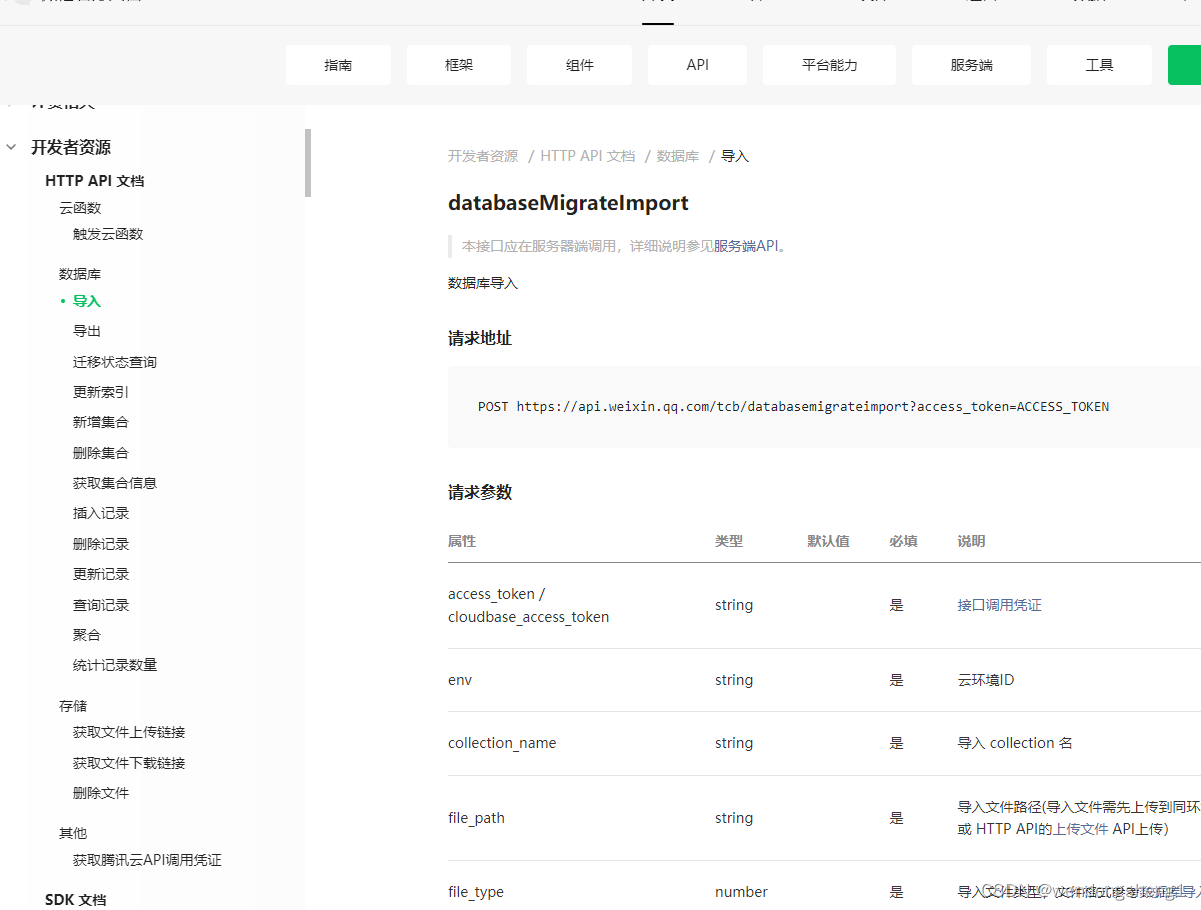Open 删除文件 page
1201x910 pixels.
[101, 793]
